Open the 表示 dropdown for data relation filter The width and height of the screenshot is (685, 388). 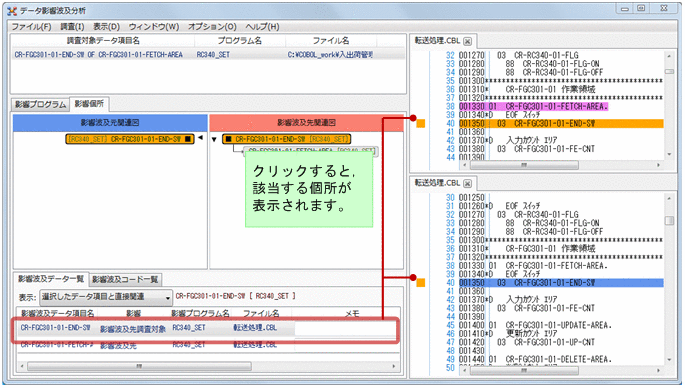pos(106,297)
